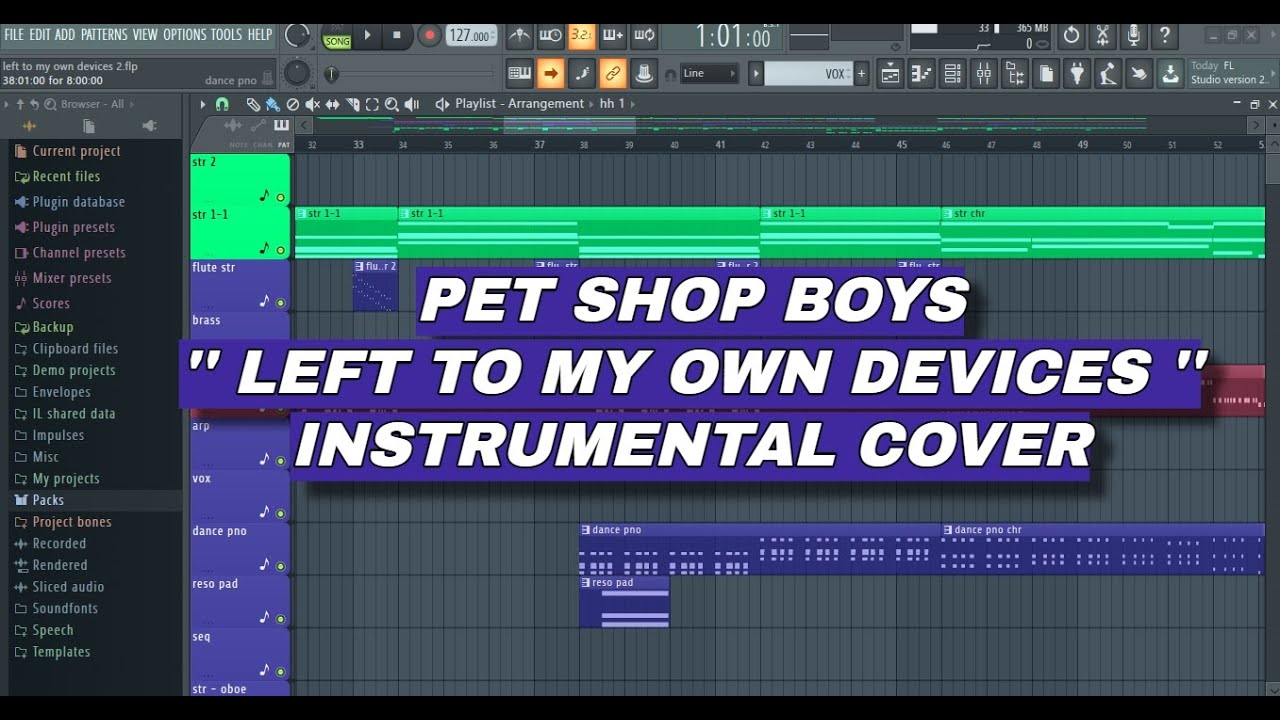Open the EDIT menu
The height and width of the screenshot is (720, 1280).
pos(40,35)
